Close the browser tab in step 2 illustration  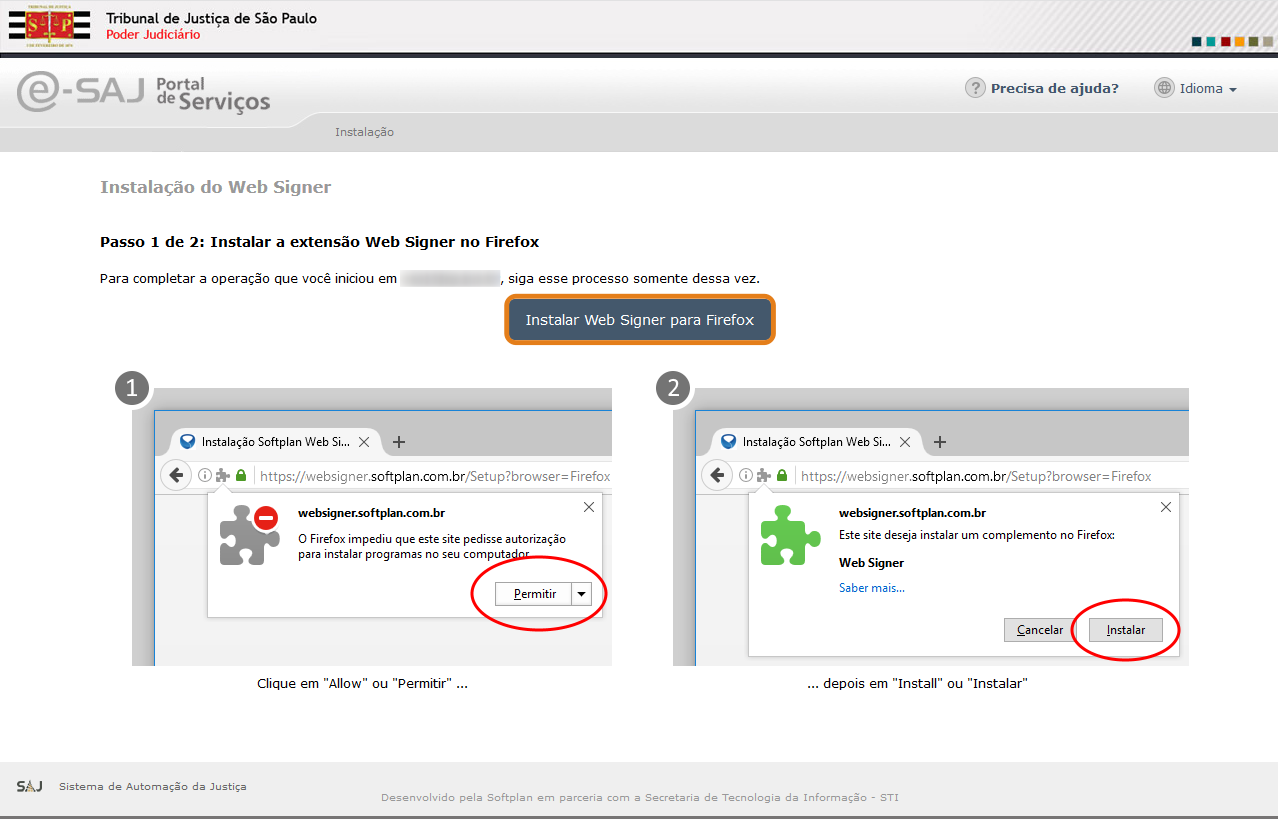pyautogui.click(x=905, y=441)
